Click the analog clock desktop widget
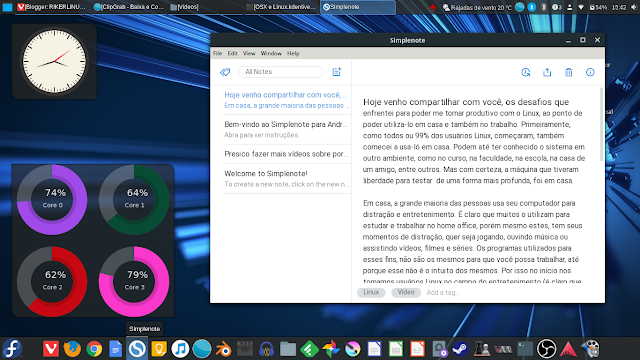 [54, 61]
